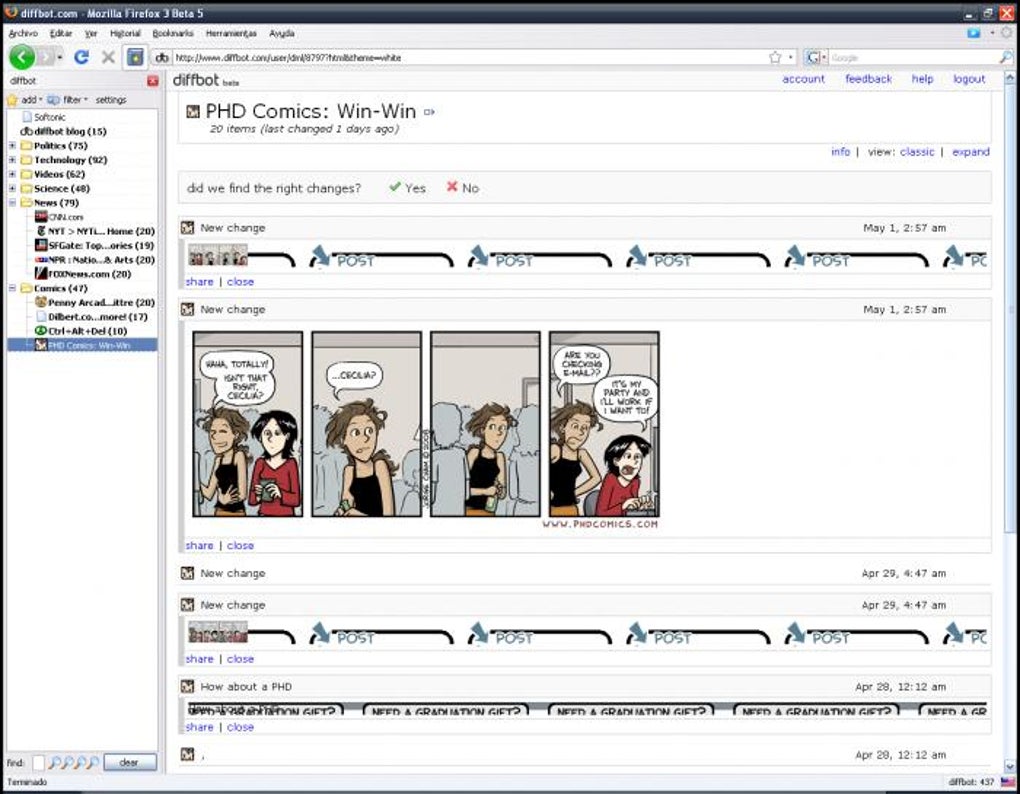Open search engine selector dropdown
1020x794 pixels.
pyautogui.click(x=816, y=58)
